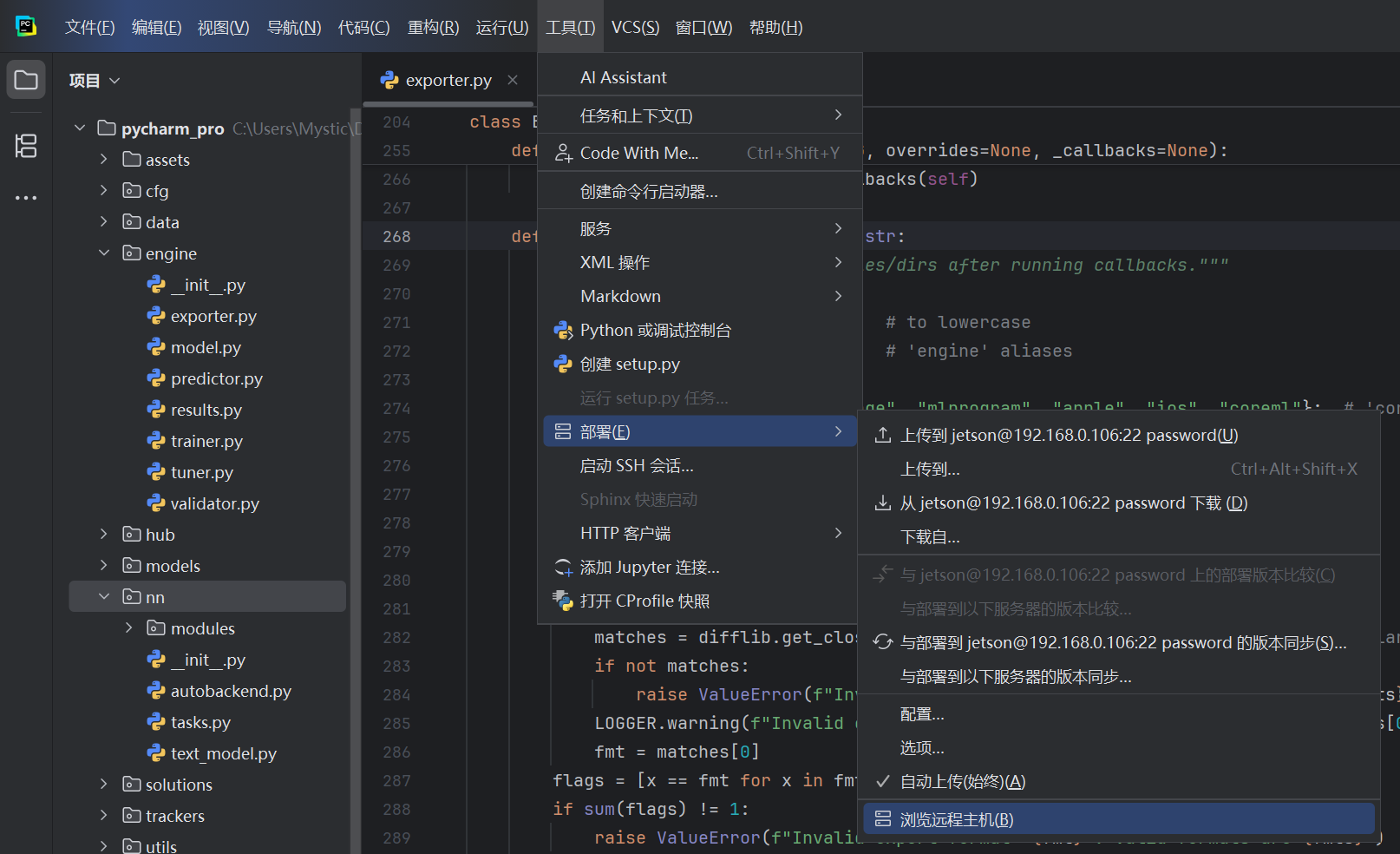
Task: Select AI Assistant menu entry
Action: tap(700, 77)
